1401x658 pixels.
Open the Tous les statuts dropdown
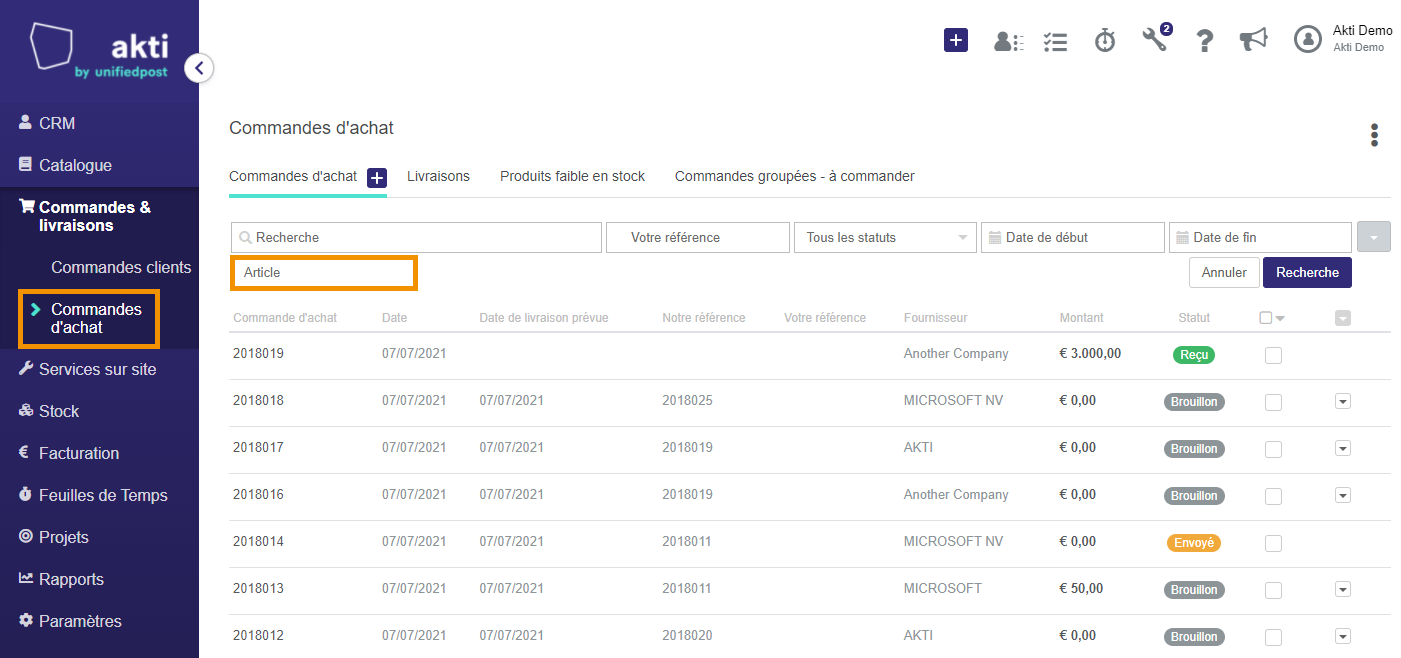[885, 238]
